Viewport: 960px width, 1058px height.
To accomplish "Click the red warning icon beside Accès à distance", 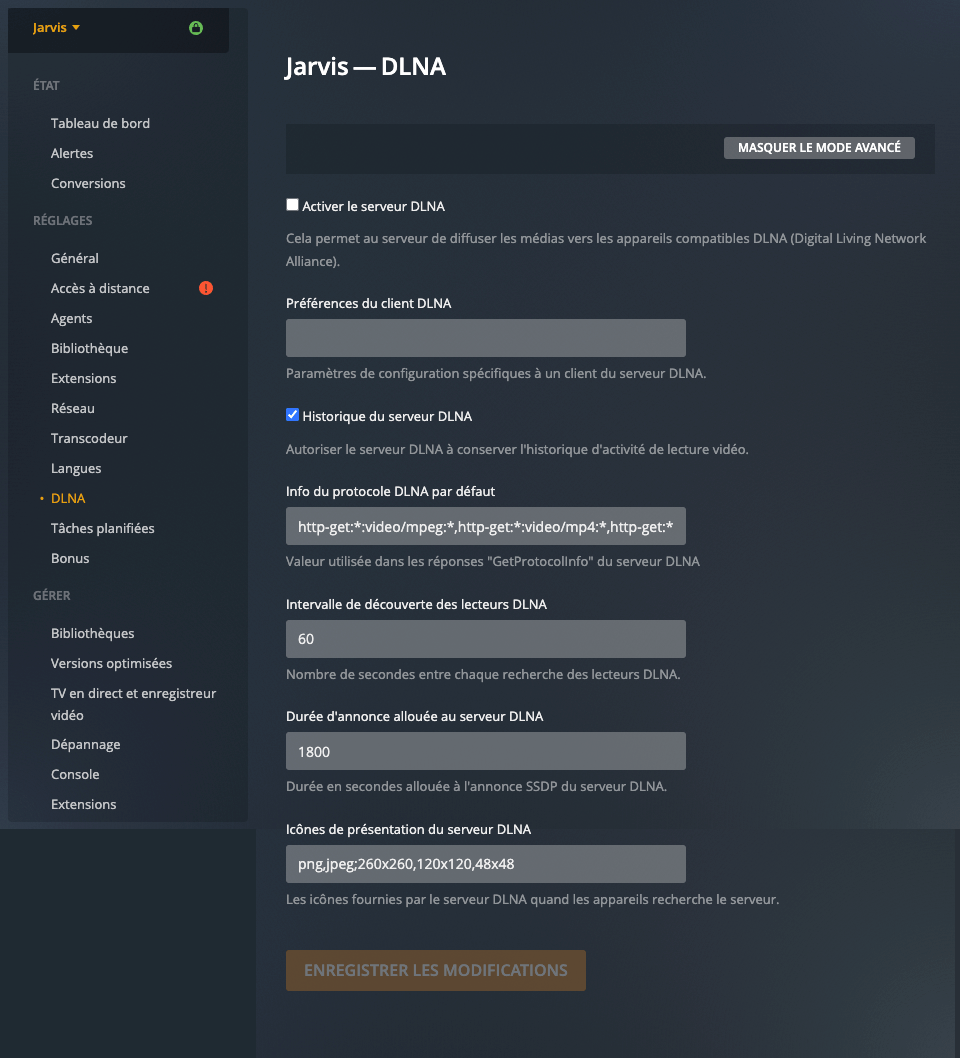I will pos(206,288).
